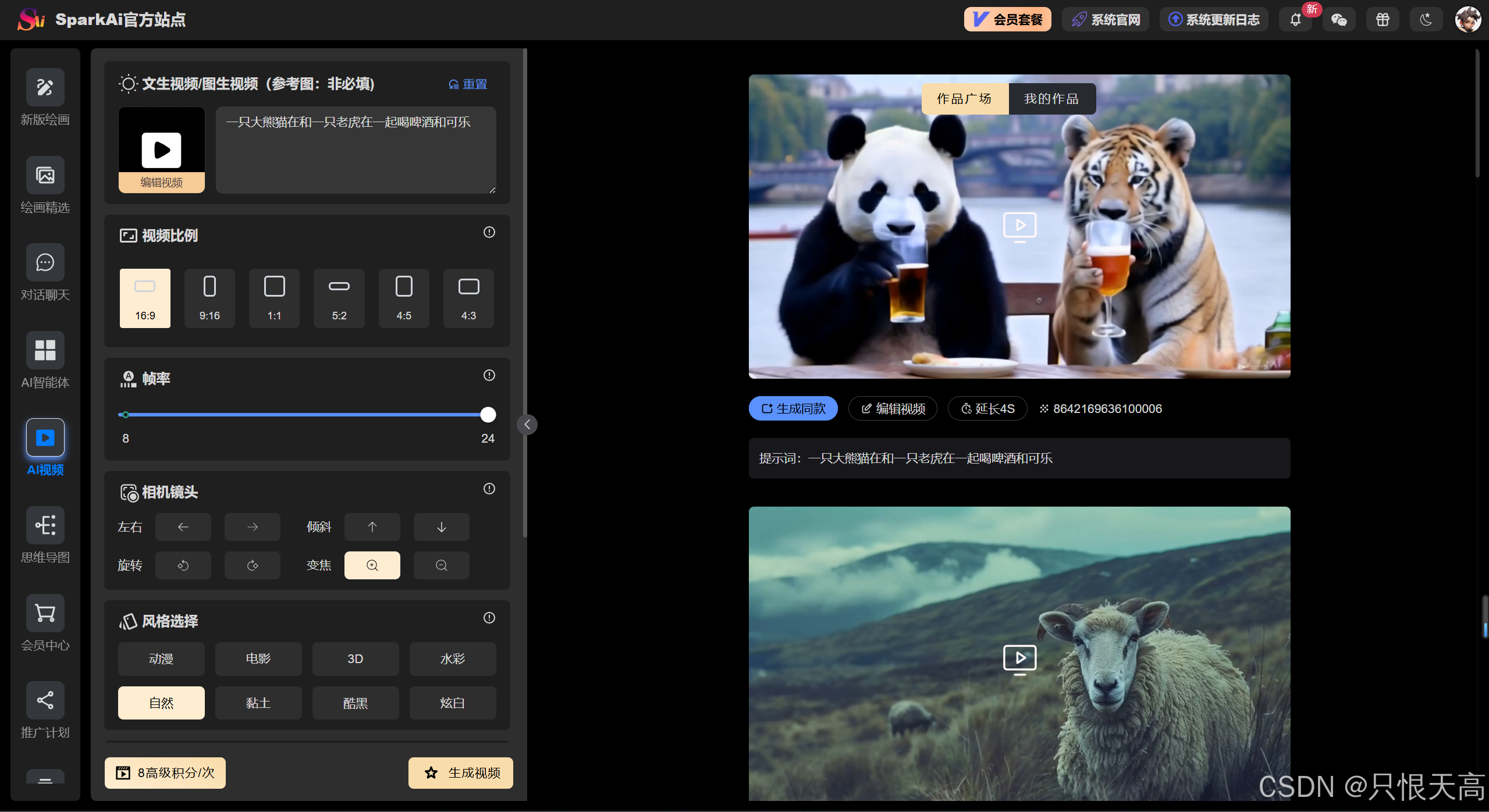
Task: Show 风格选择 info tooltip icon
Action: click(489, 618)
